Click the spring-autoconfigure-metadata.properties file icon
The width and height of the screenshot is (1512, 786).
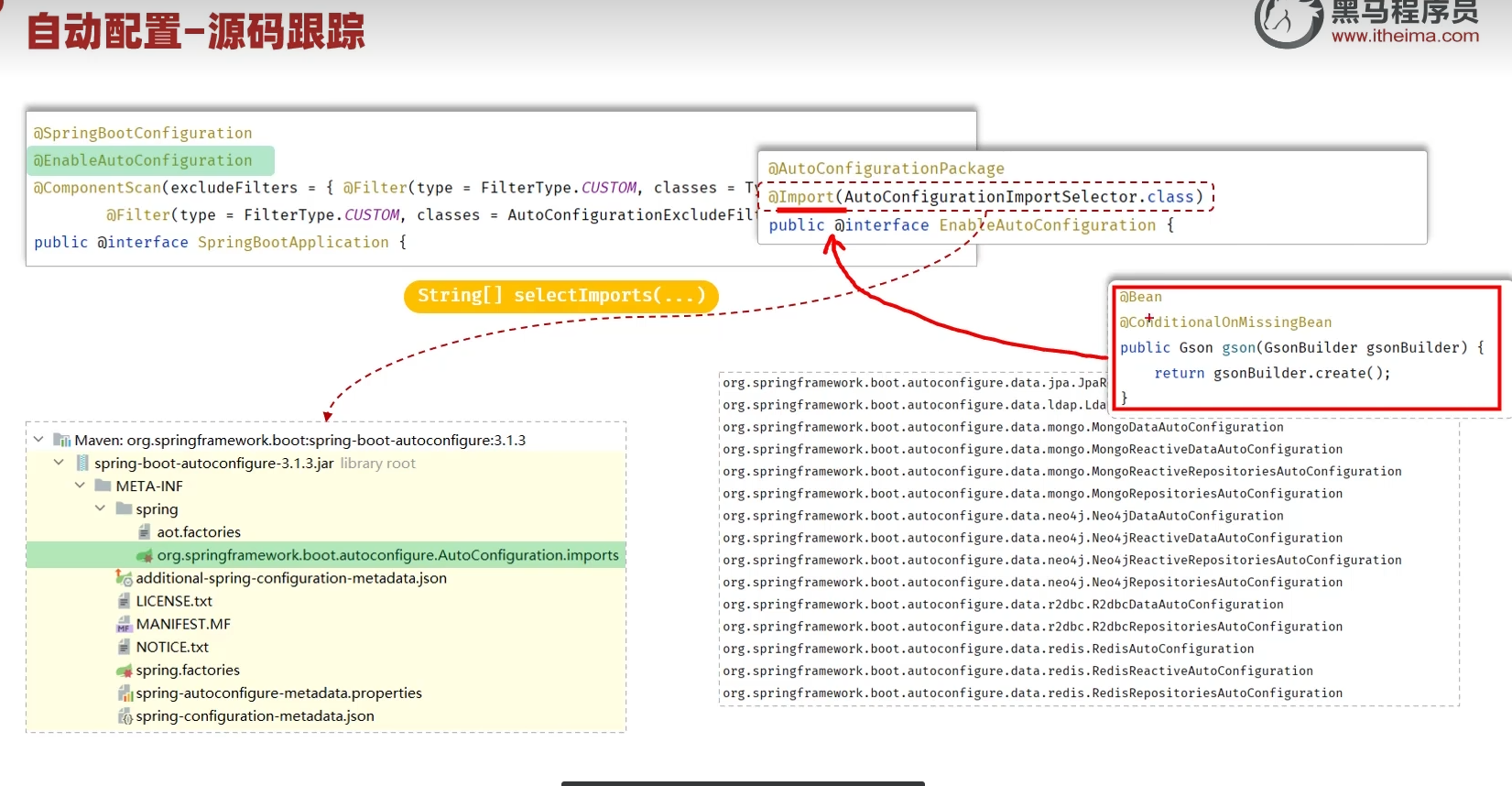point(125,693)
